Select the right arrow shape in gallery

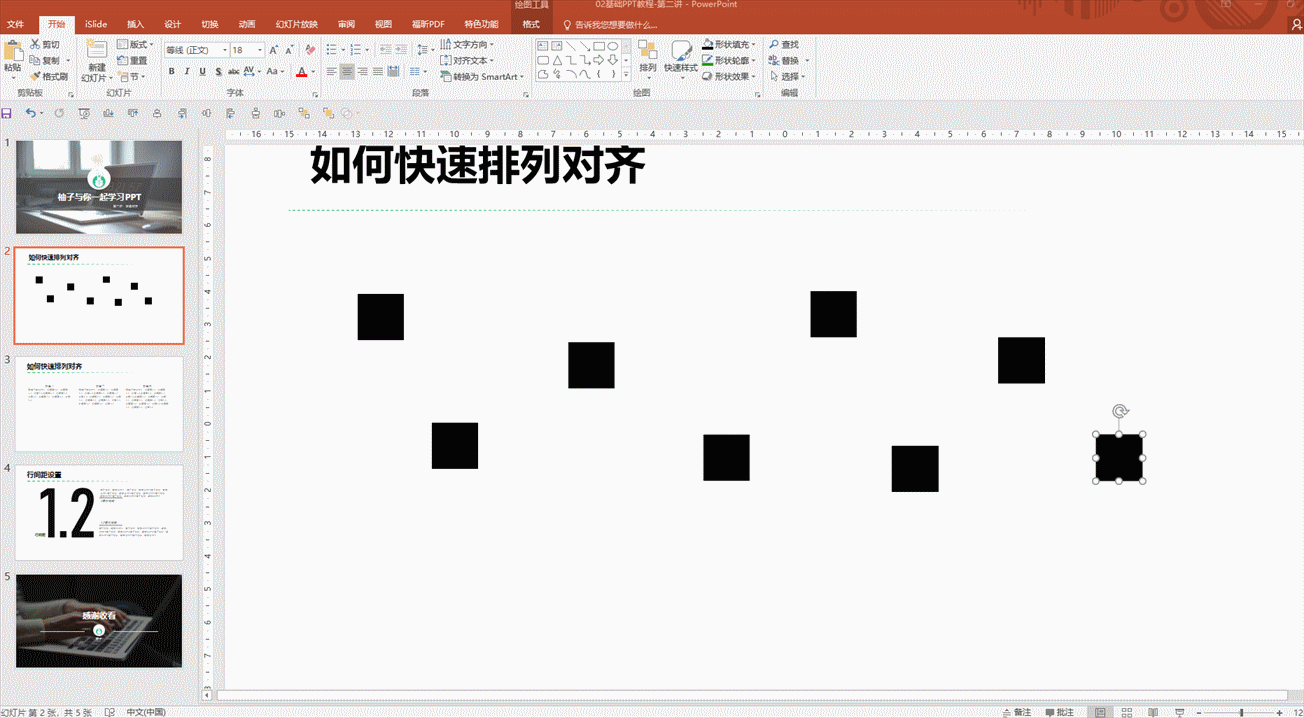point(598,60)
